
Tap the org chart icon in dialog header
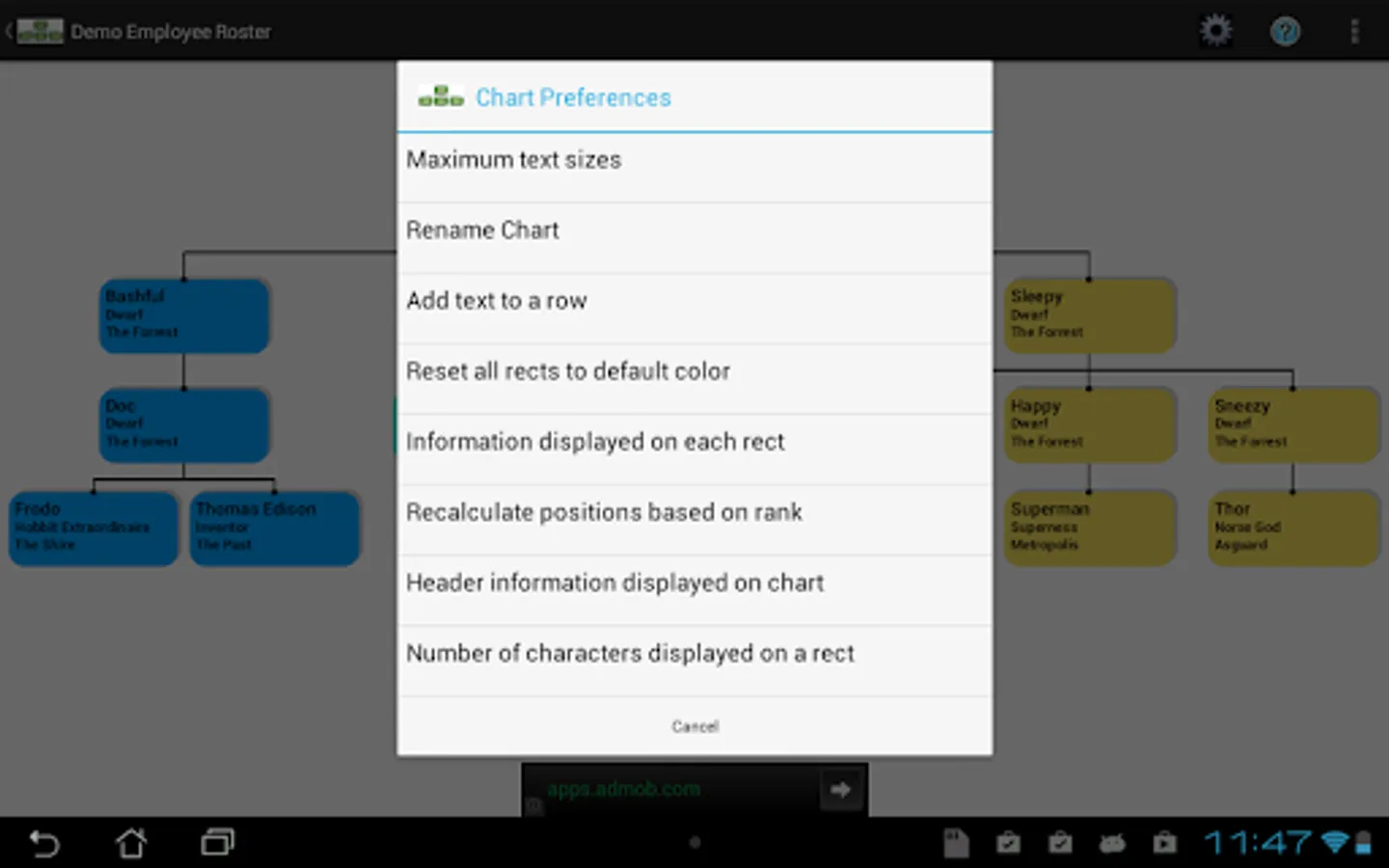441,96
